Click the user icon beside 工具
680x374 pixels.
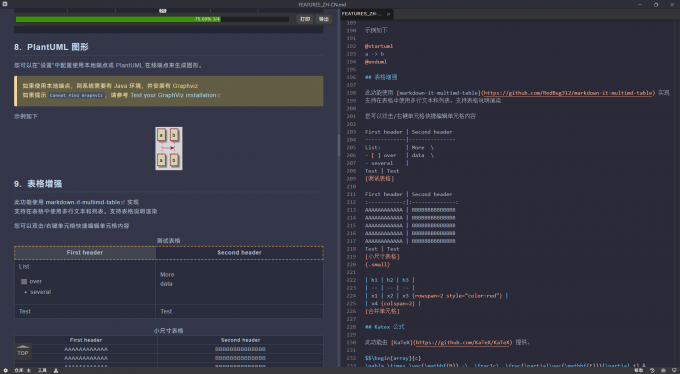click(56, 370)
